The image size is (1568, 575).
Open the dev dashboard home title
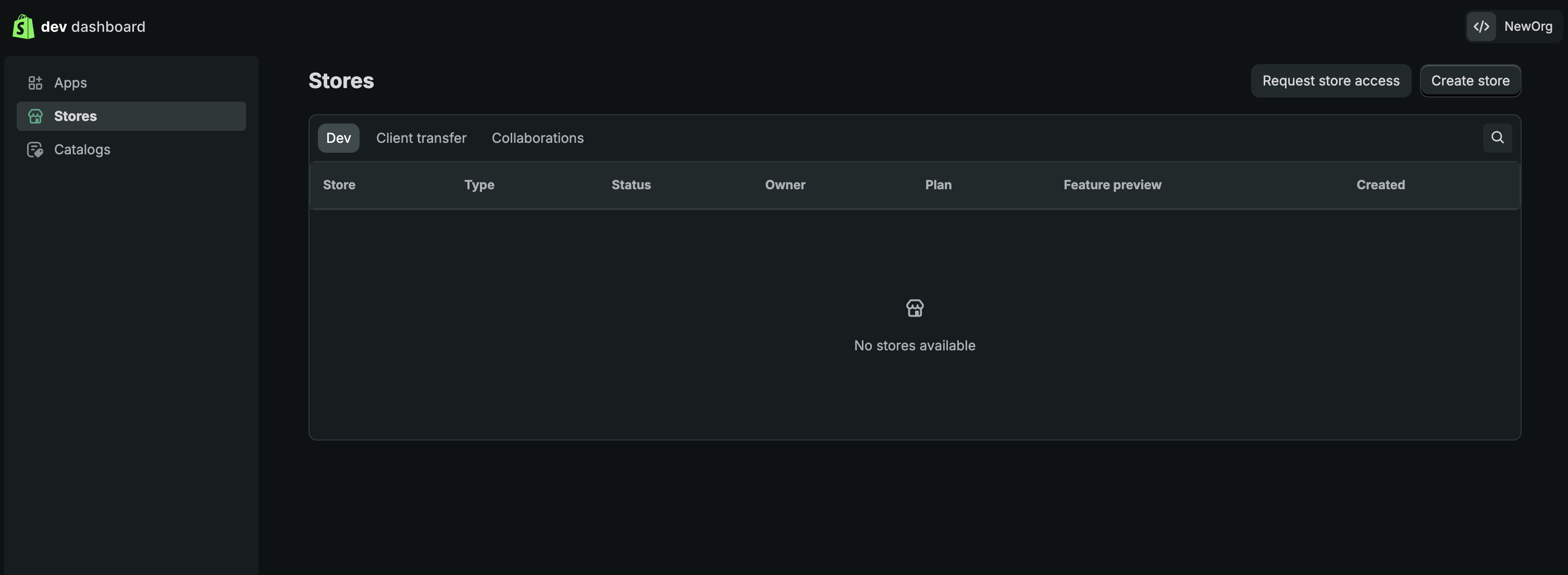93,27
